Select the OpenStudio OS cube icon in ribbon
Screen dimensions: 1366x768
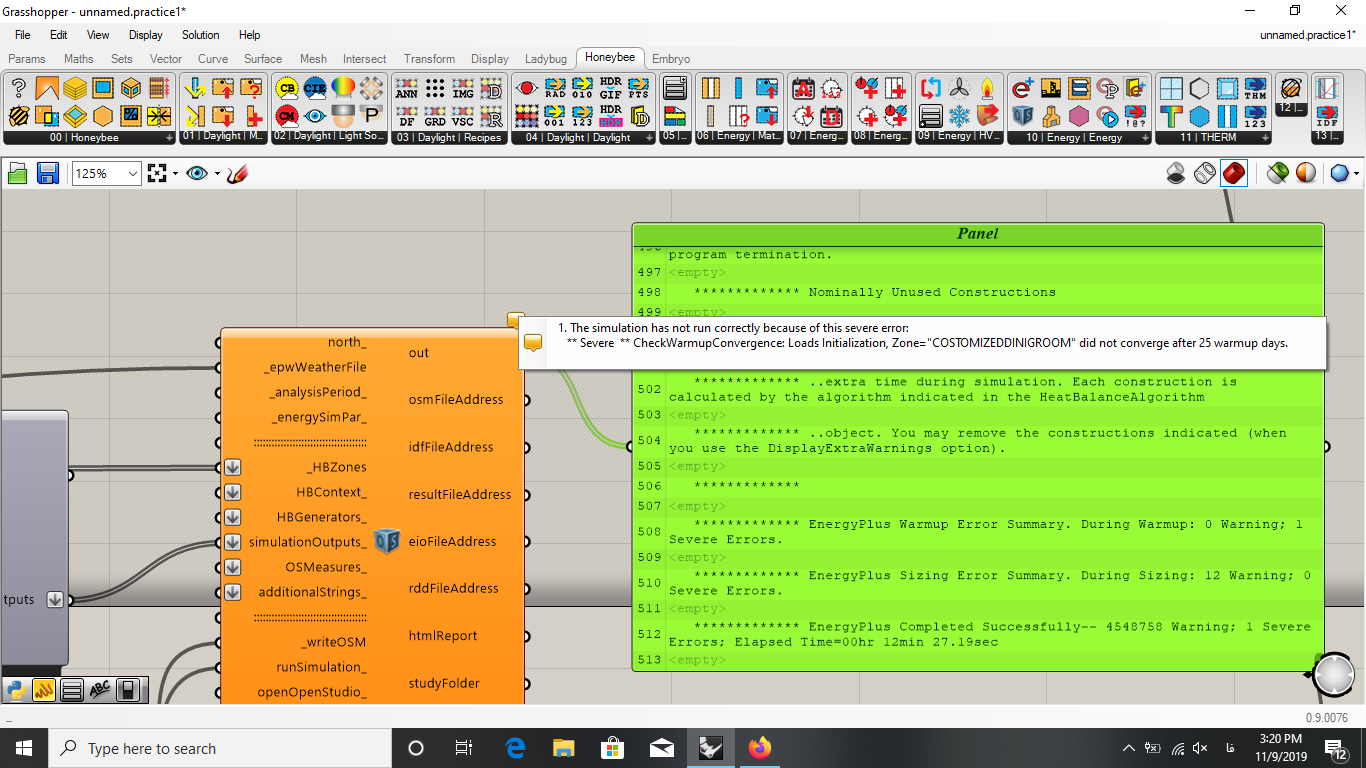point(1021,115)
